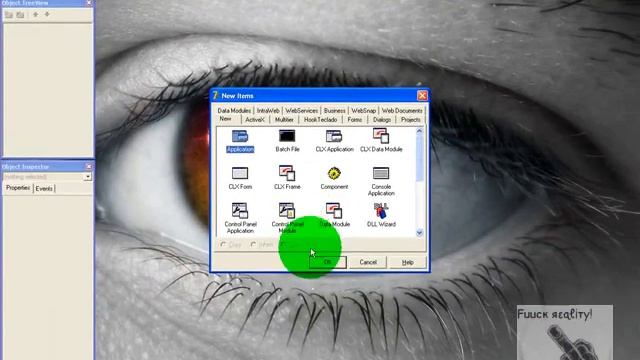Show Events tab in Object Inspector
This screenshot has height=360, width=640.
tap(44, 189)
